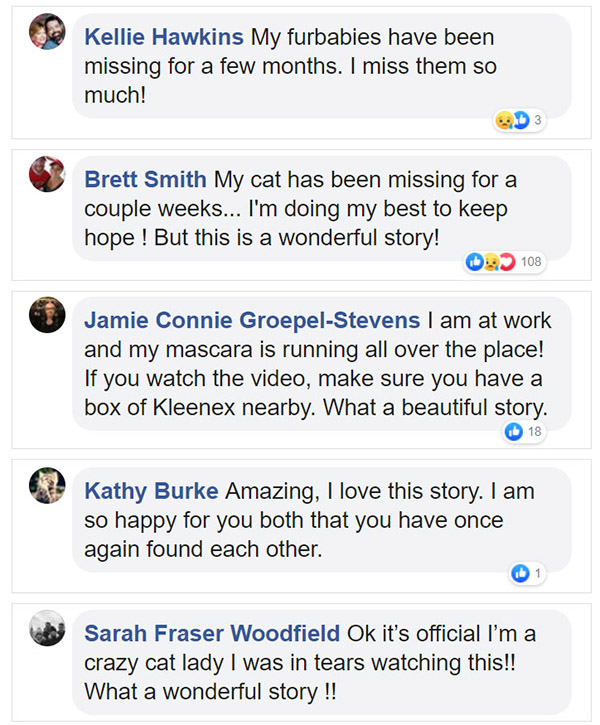The height and width of the screenshot is (725, 600).
Task: Open Jamie Connie Groepel-Stevens' avatar
Action: pos(47,315)
